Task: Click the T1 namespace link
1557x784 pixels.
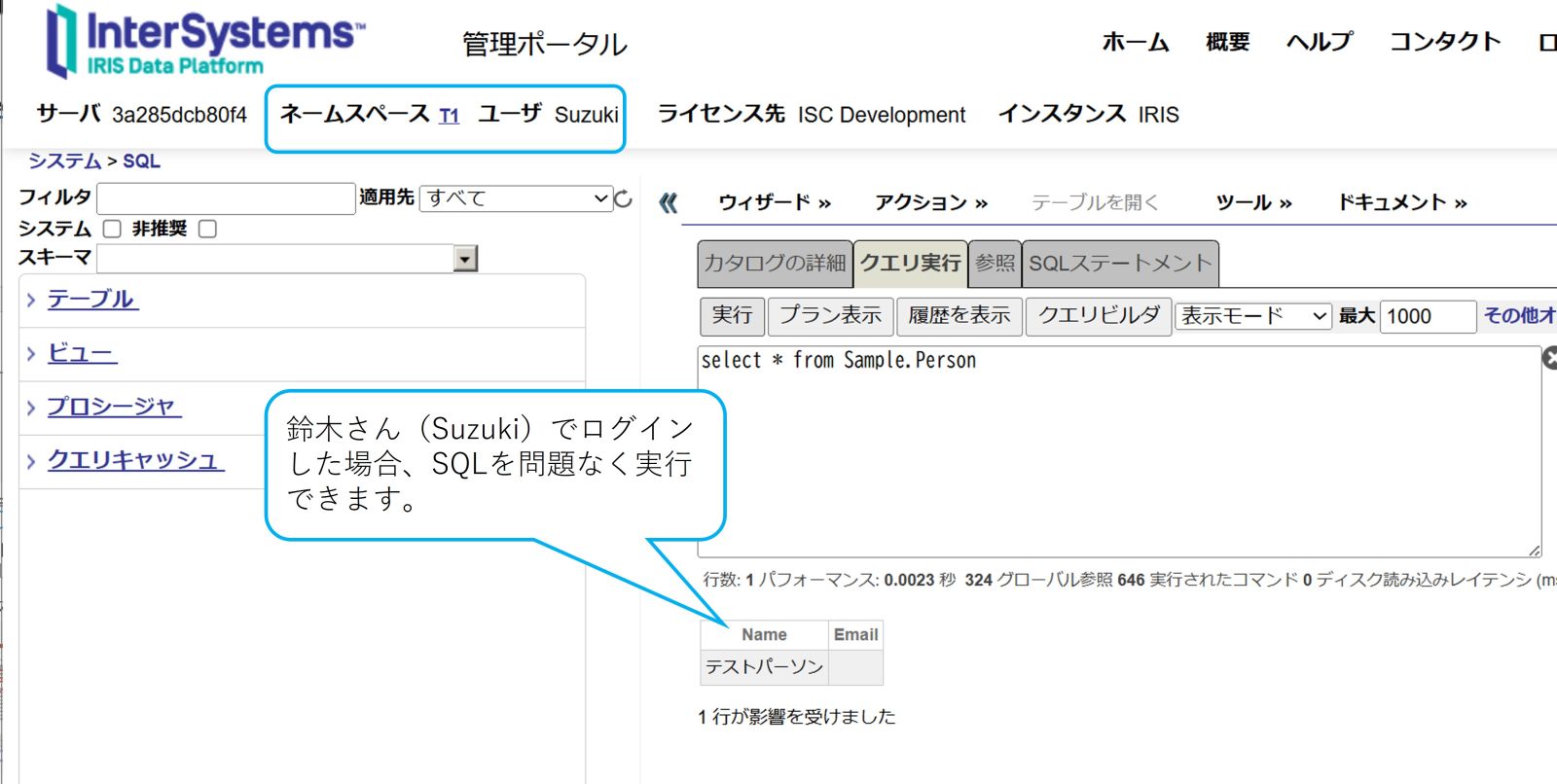Action: (449, 116)
